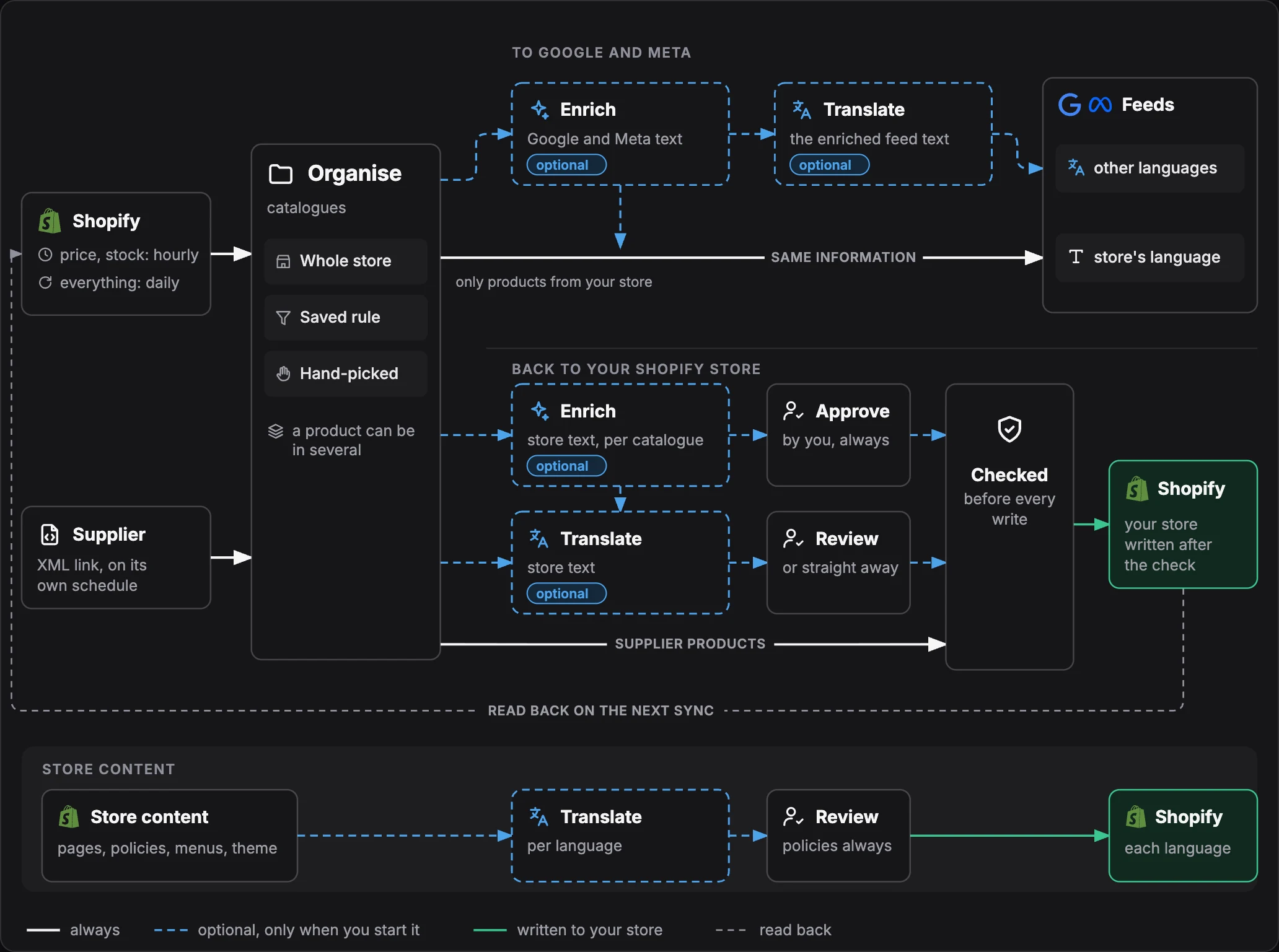Click the optional badge in Translate store text

tap(566, 593)
